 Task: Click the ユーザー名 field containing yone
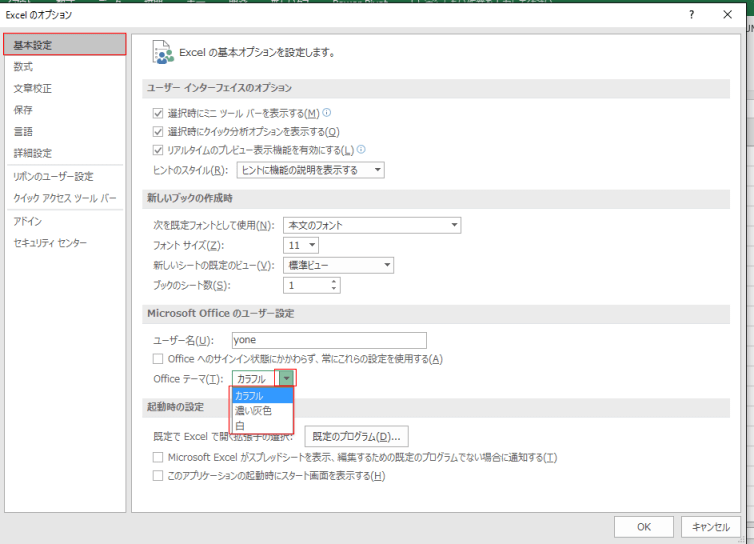pyautogui.click(x=329, y=340)
